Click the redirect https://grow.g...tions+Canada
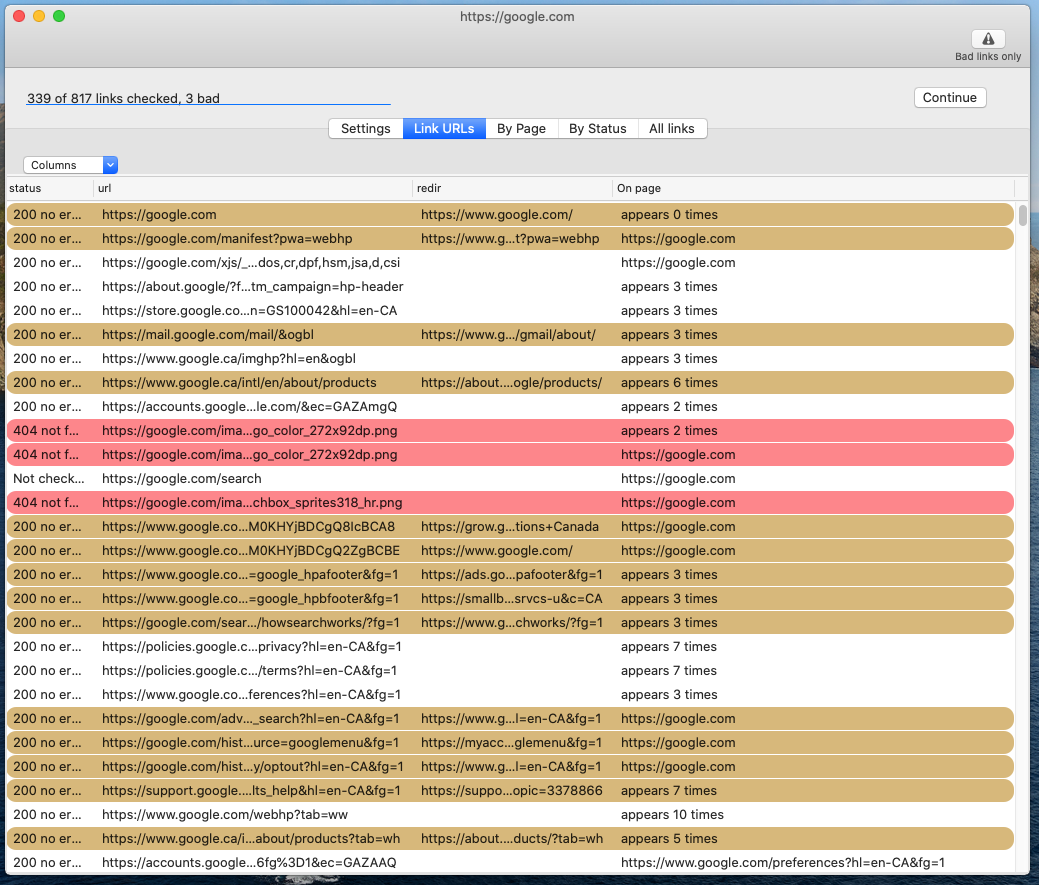 [510, 527]
